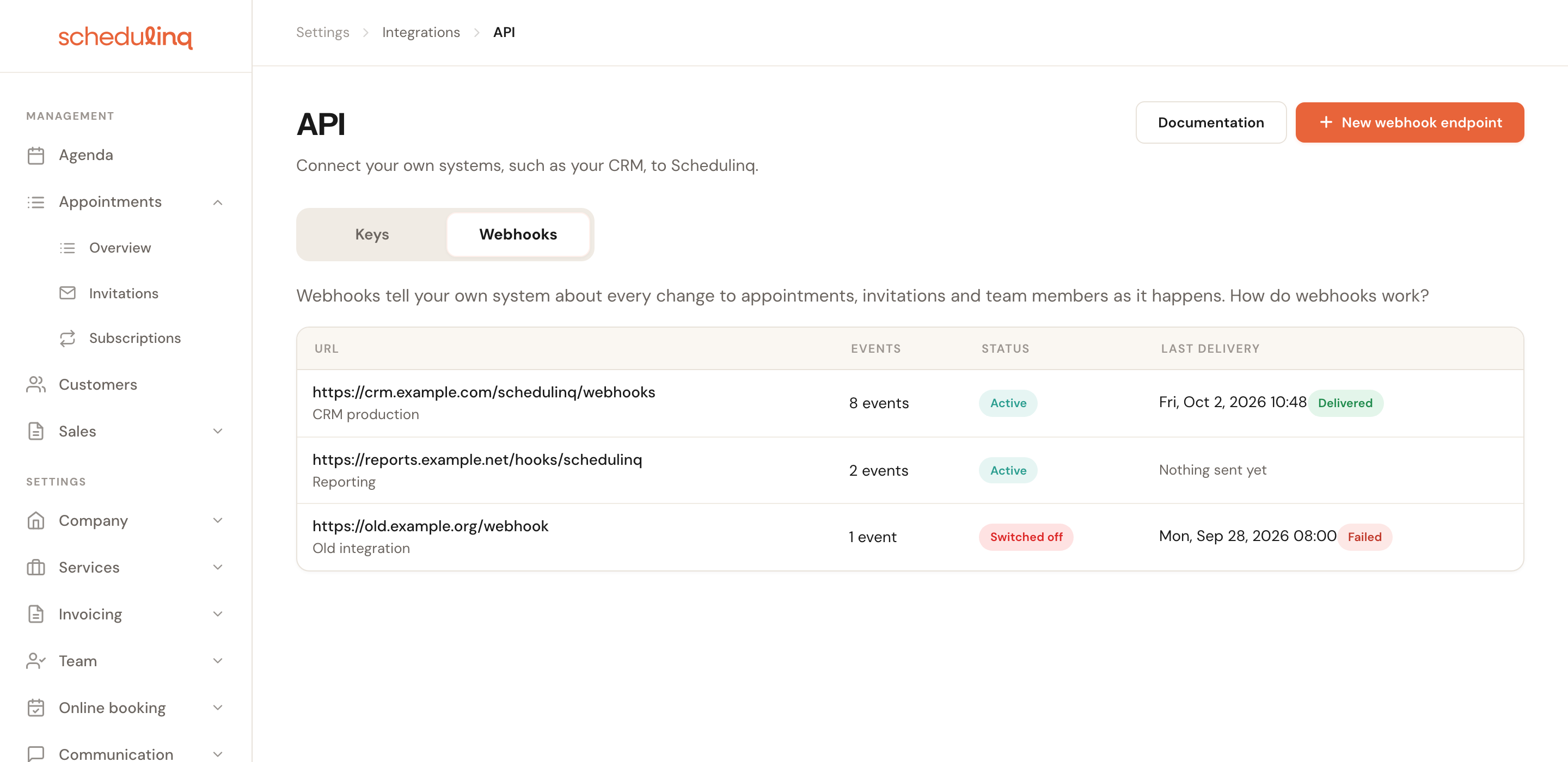Expand the Team settings chevron
The width and height of the screenshot is (1568, 762).
click(x=218, y=661)
